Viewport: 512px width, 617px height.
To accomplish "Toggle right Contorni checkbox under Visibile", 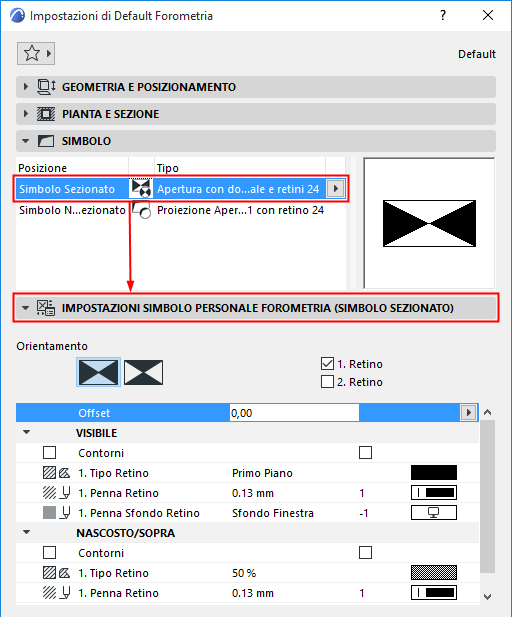I will [365, 453].
